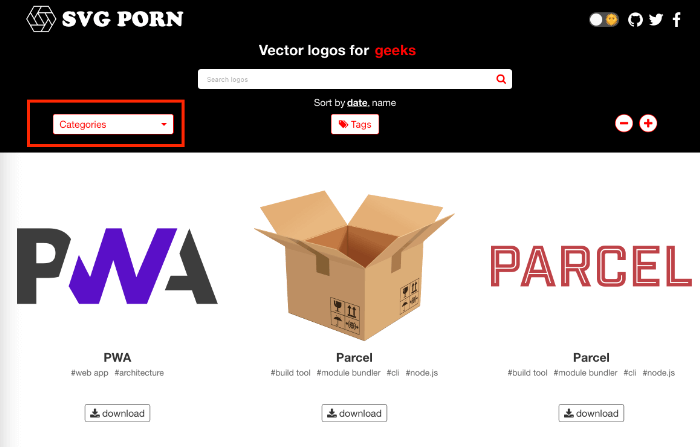Toggle the dark mode switch
Screen dimensions: 700x447
[x=604, y=20]
